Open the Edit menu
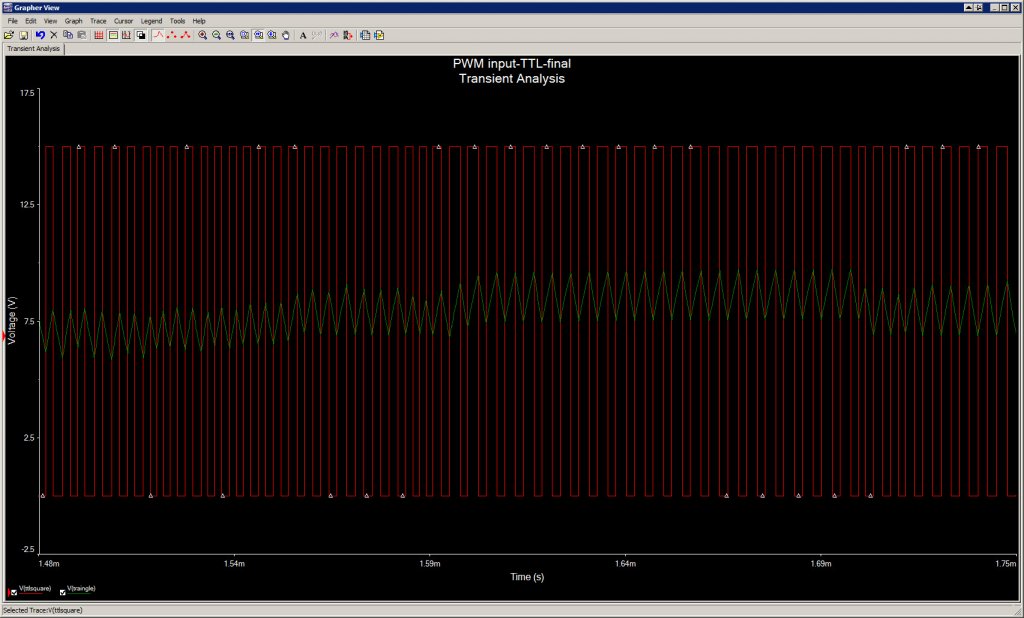This screenshot has width=1024, height=618. [31, 21]
